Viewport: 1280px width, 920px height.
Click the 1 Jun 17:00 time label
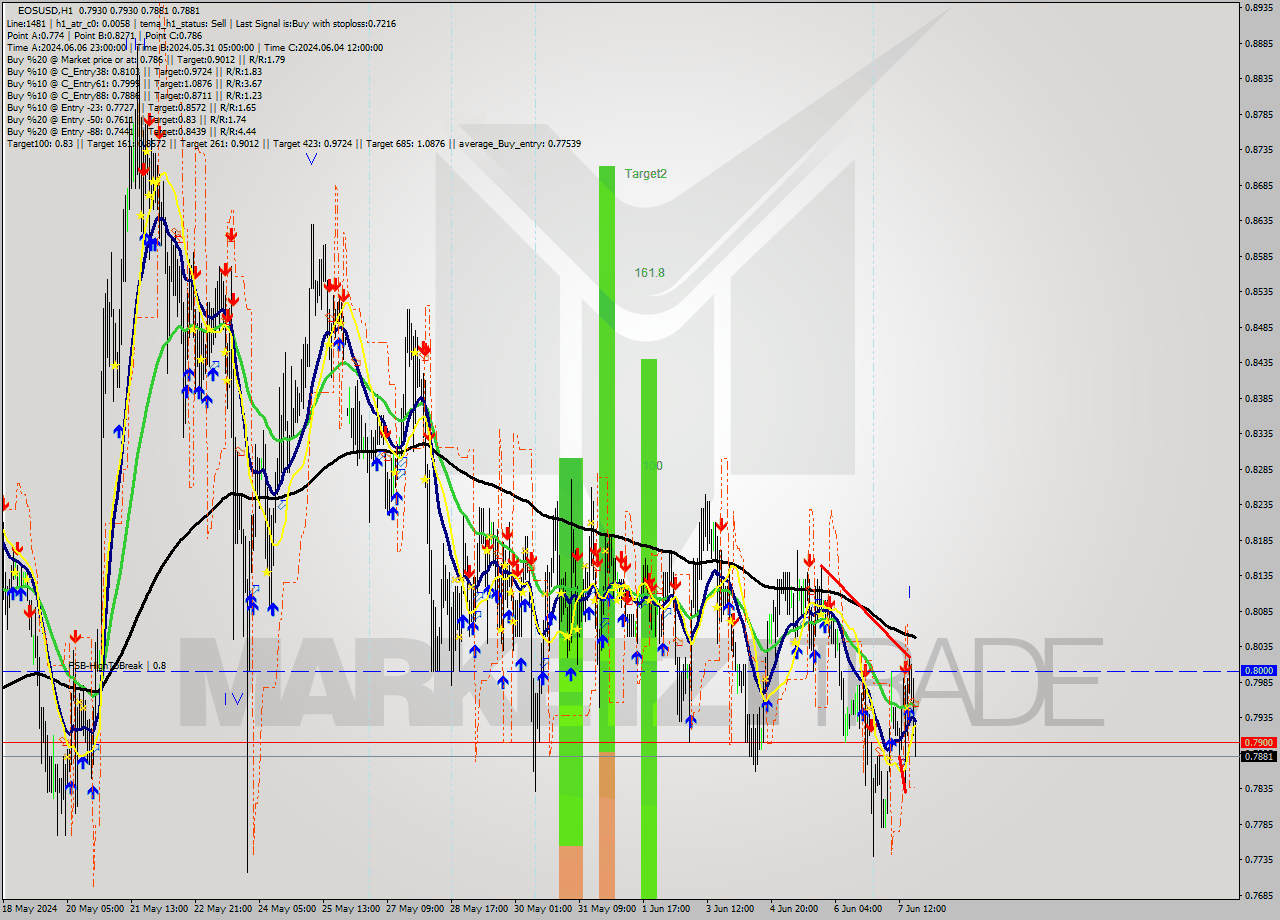666,909
